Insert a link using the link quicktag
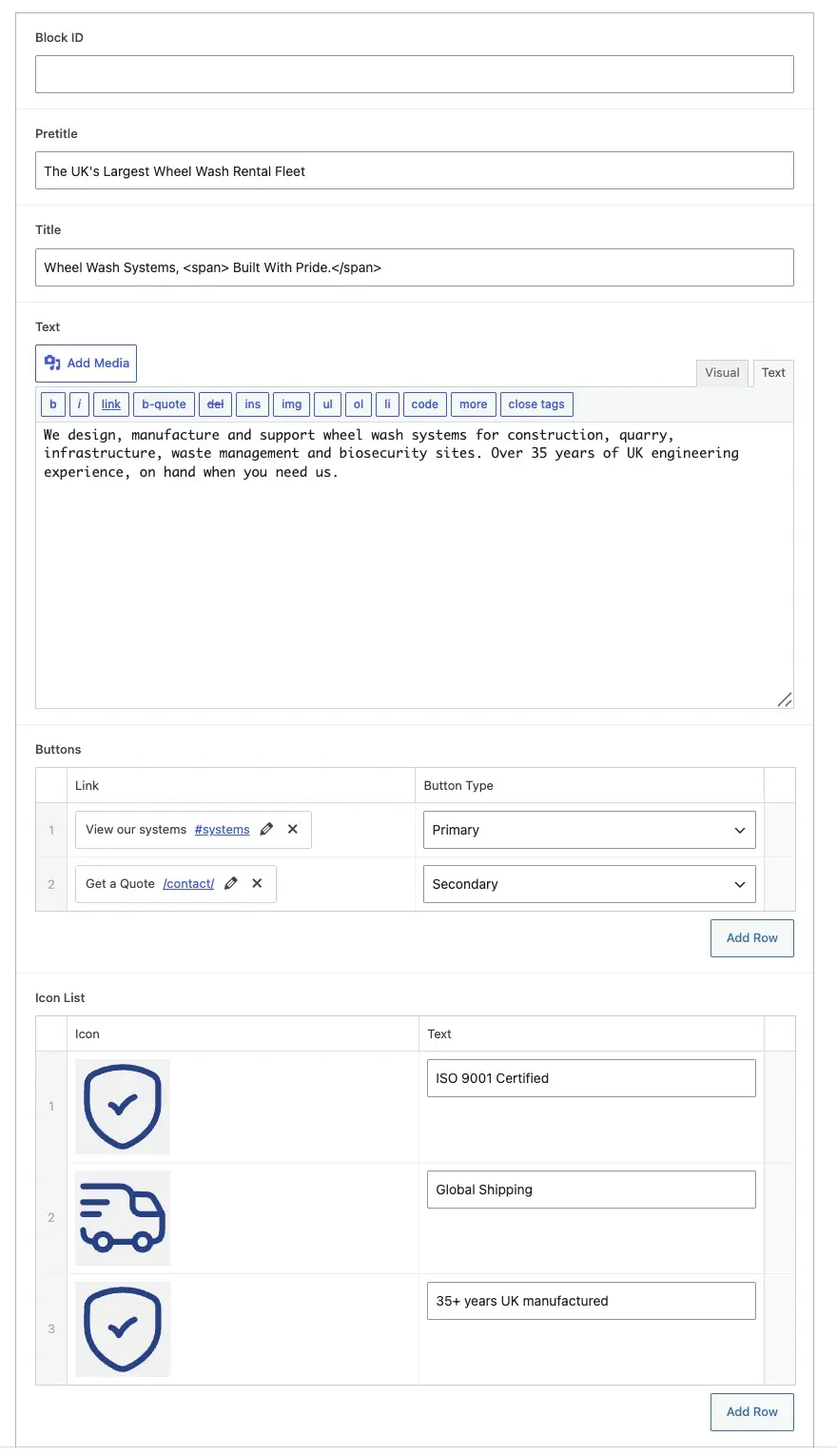This screenshot has width=837, height=1456. 111,404
